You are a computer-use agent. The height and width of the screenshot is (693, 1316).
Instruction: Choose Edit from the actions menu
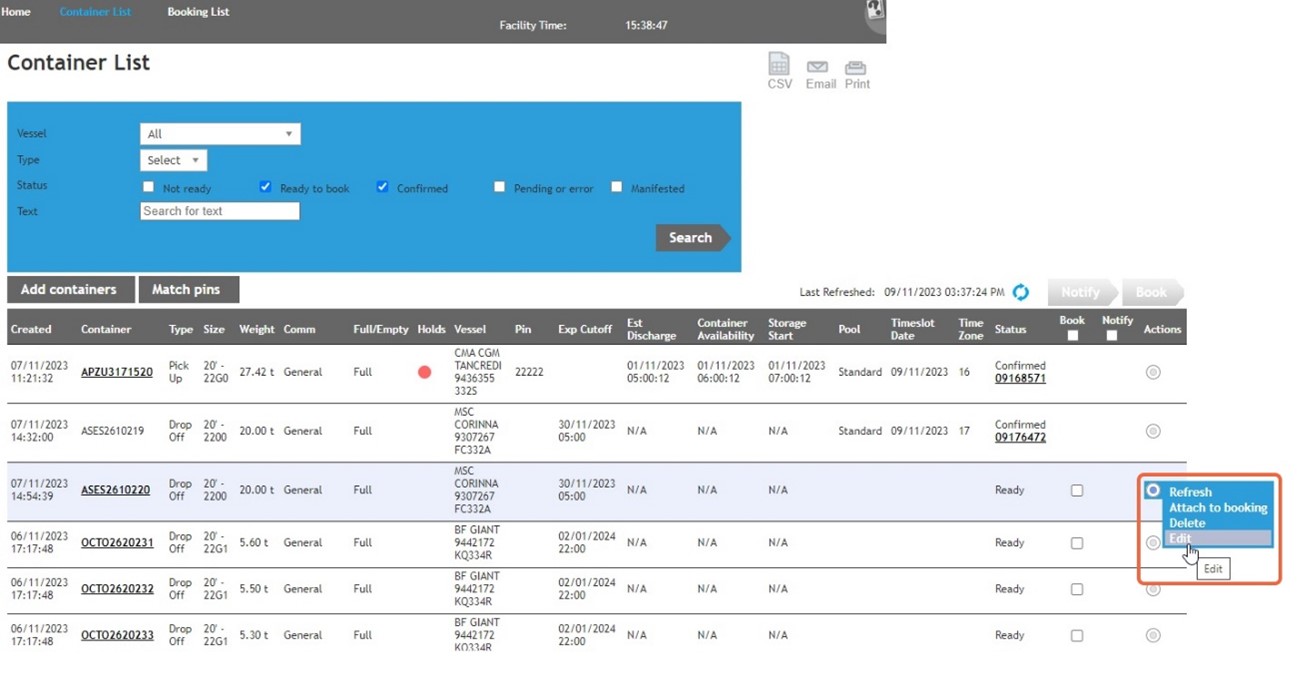(1181, 538)
